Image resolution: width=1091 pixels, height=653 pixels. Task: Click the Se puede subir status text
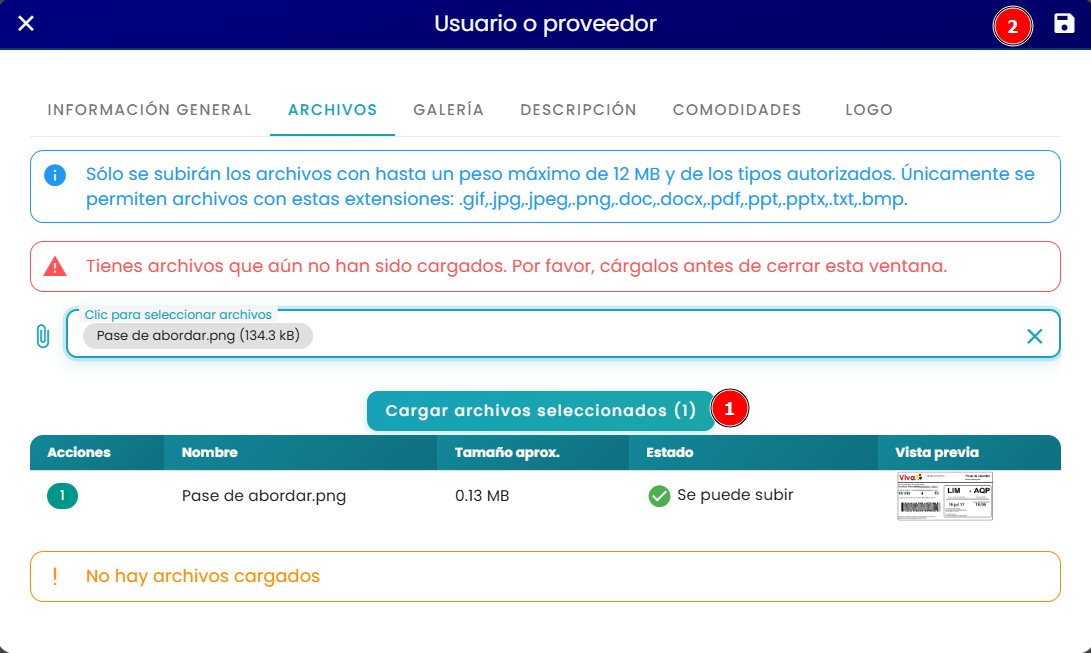[735, 495]
